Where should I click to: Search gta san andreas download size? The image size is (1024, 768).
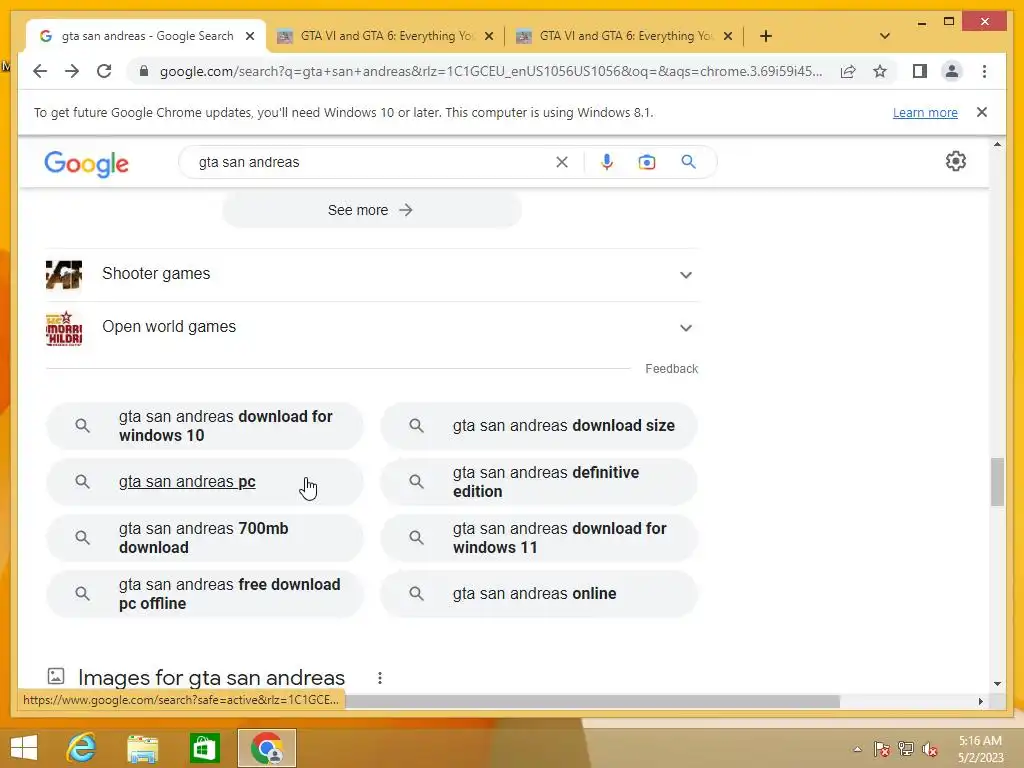point(539,426)
